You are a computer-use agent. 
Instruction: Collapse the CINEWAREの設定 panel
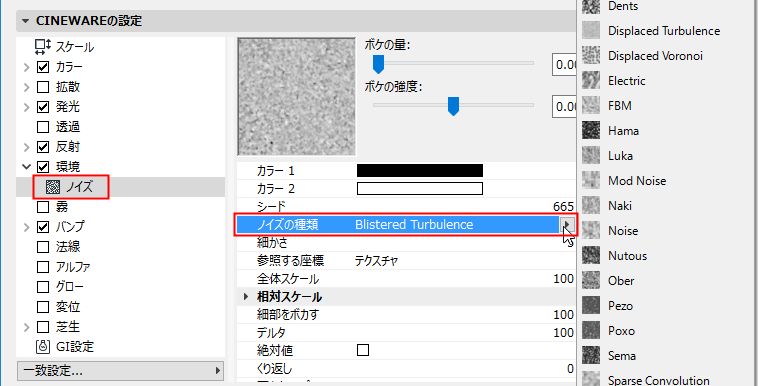pyautogui.click(x=26, y=21)
